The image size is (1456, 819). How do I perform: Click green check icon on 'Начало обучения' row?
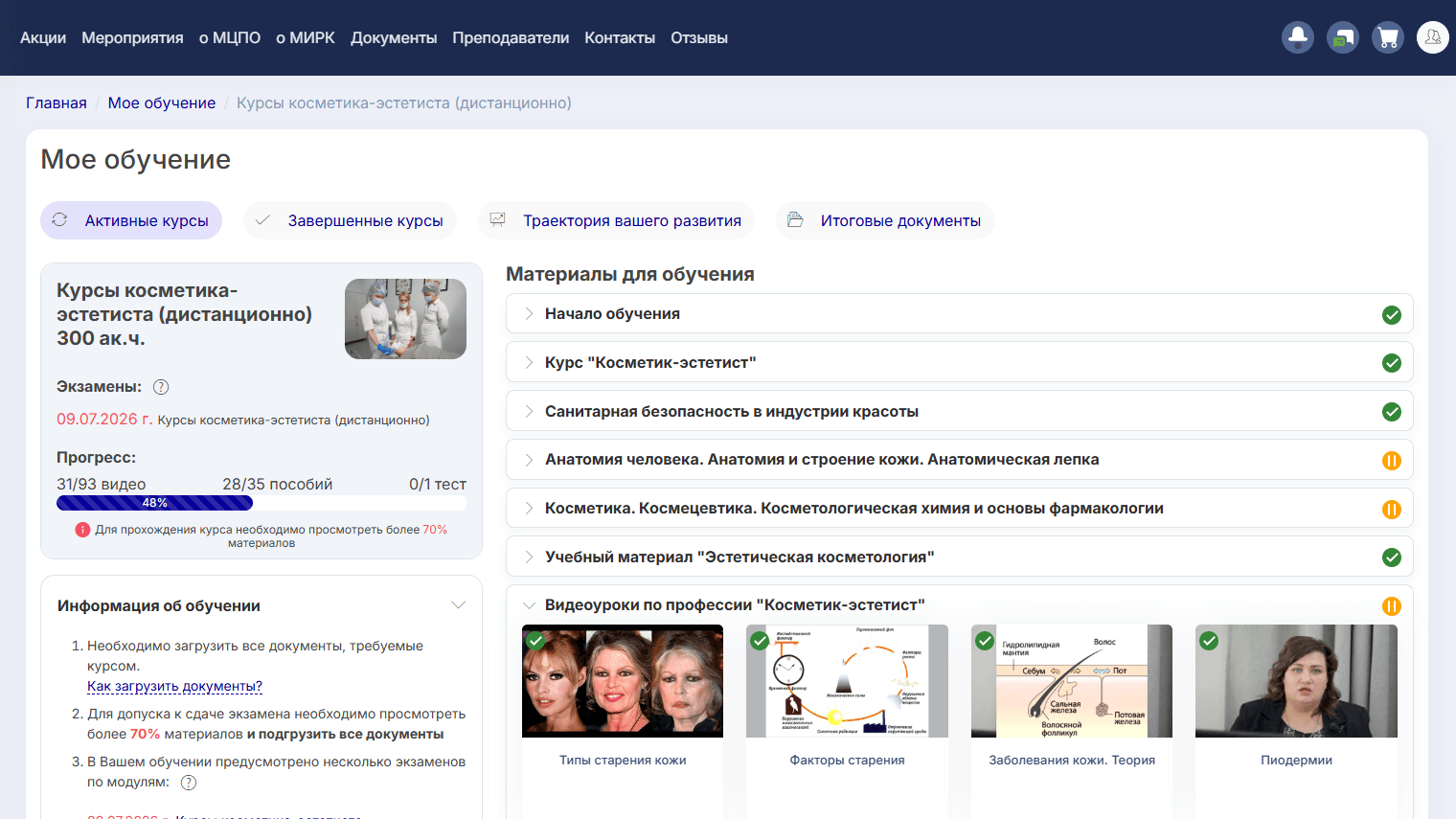coord(1392,315)
